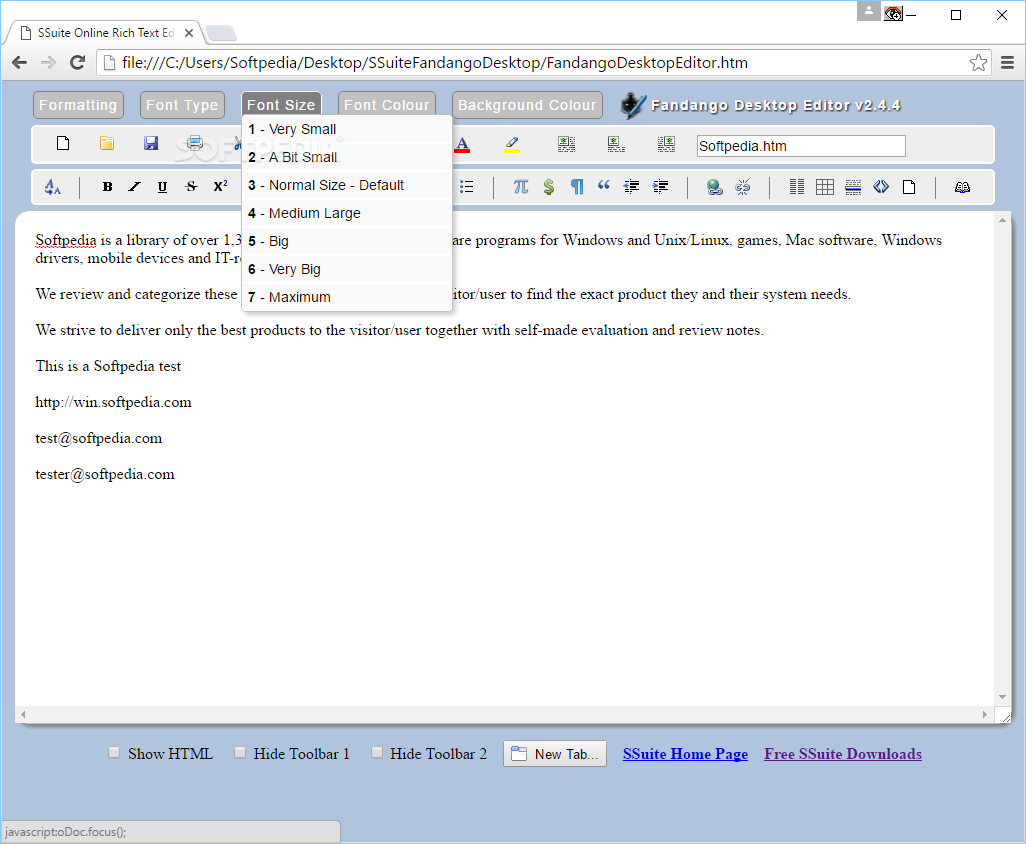Click the image wrapped in text icon
1026x844 pixels.
(567, 144)
